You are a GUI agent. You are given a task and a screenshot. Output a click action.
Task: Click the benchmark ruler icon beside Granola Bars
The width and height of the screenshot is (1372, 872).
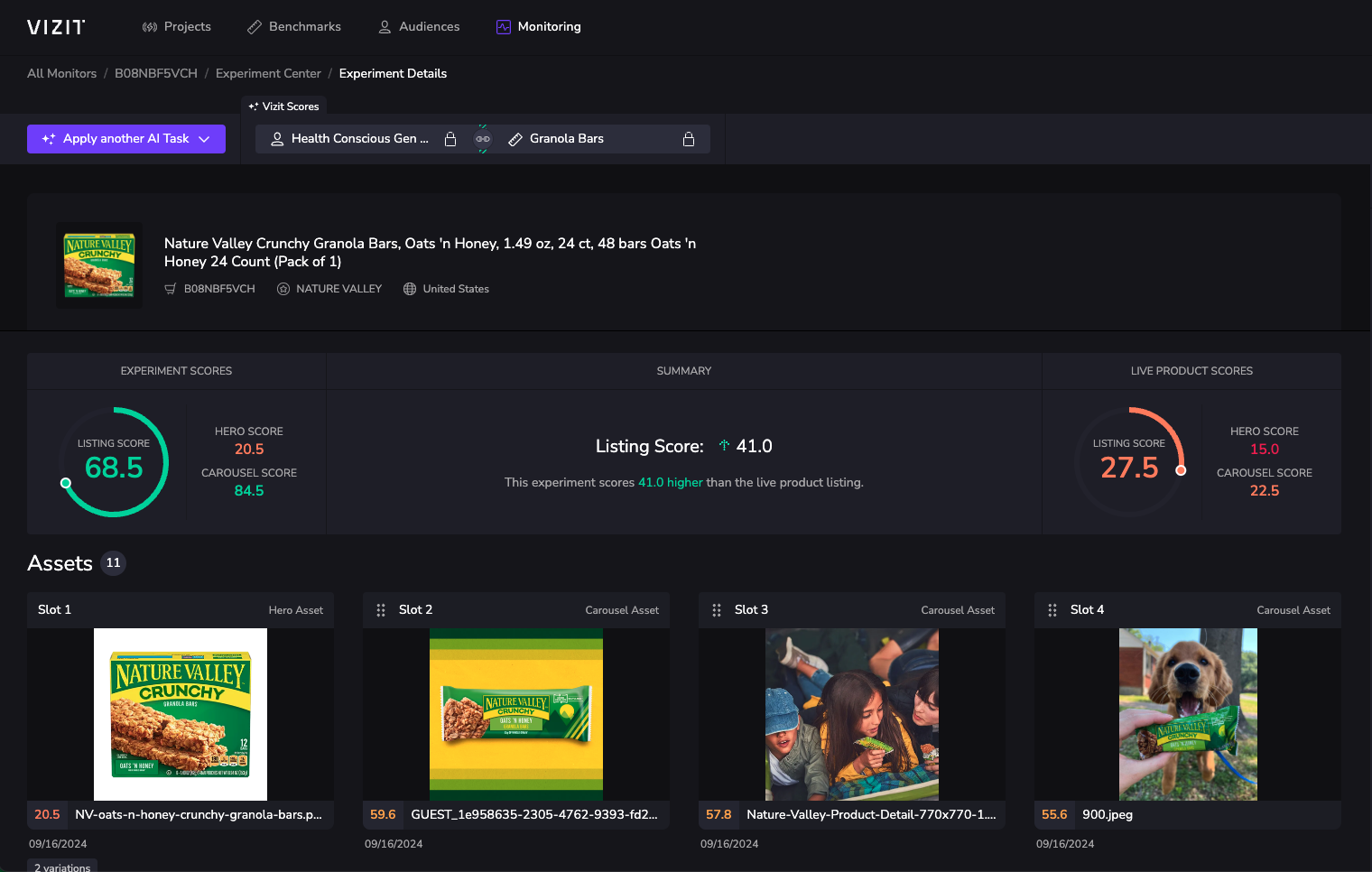click(515, 139)
